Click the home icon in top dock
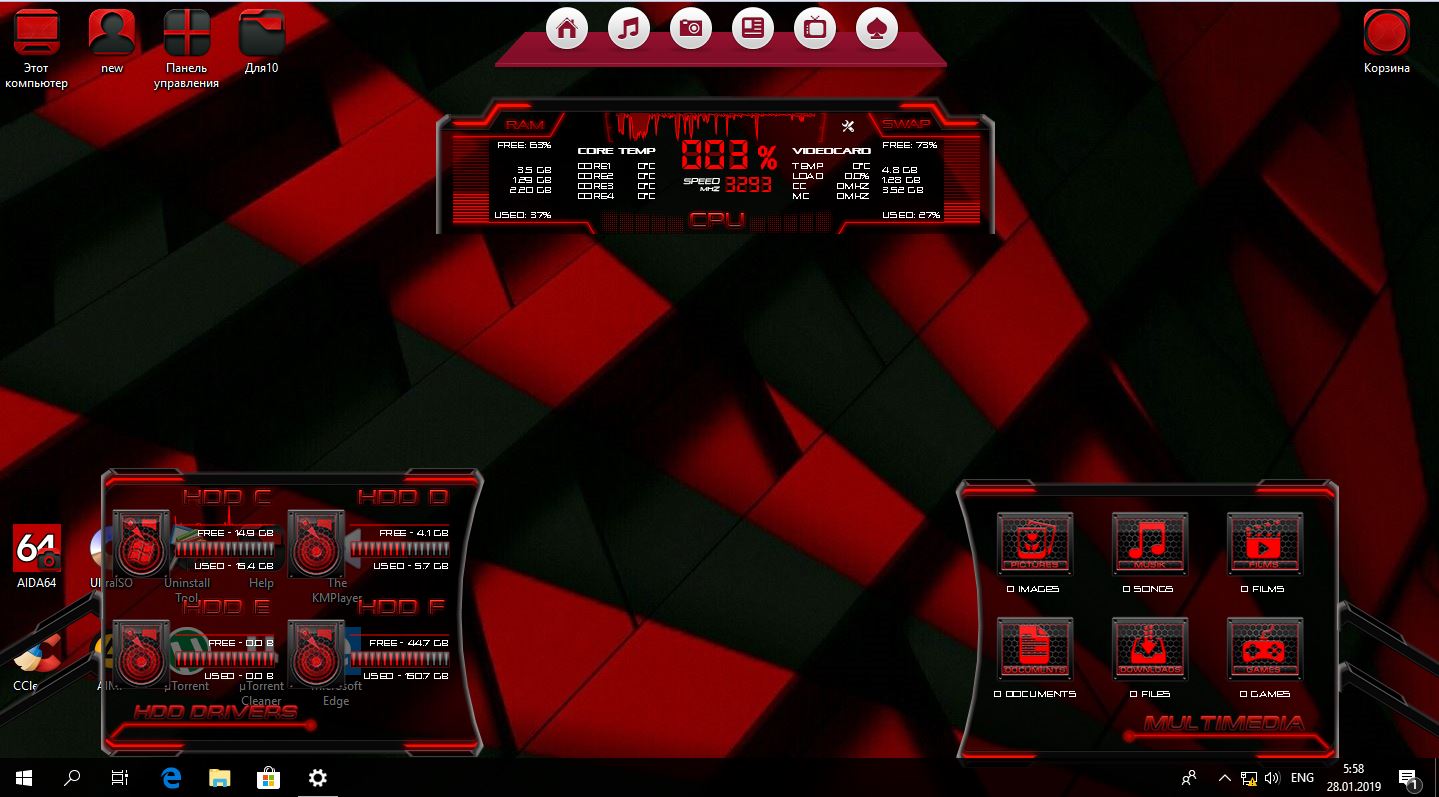 point(567,29)
